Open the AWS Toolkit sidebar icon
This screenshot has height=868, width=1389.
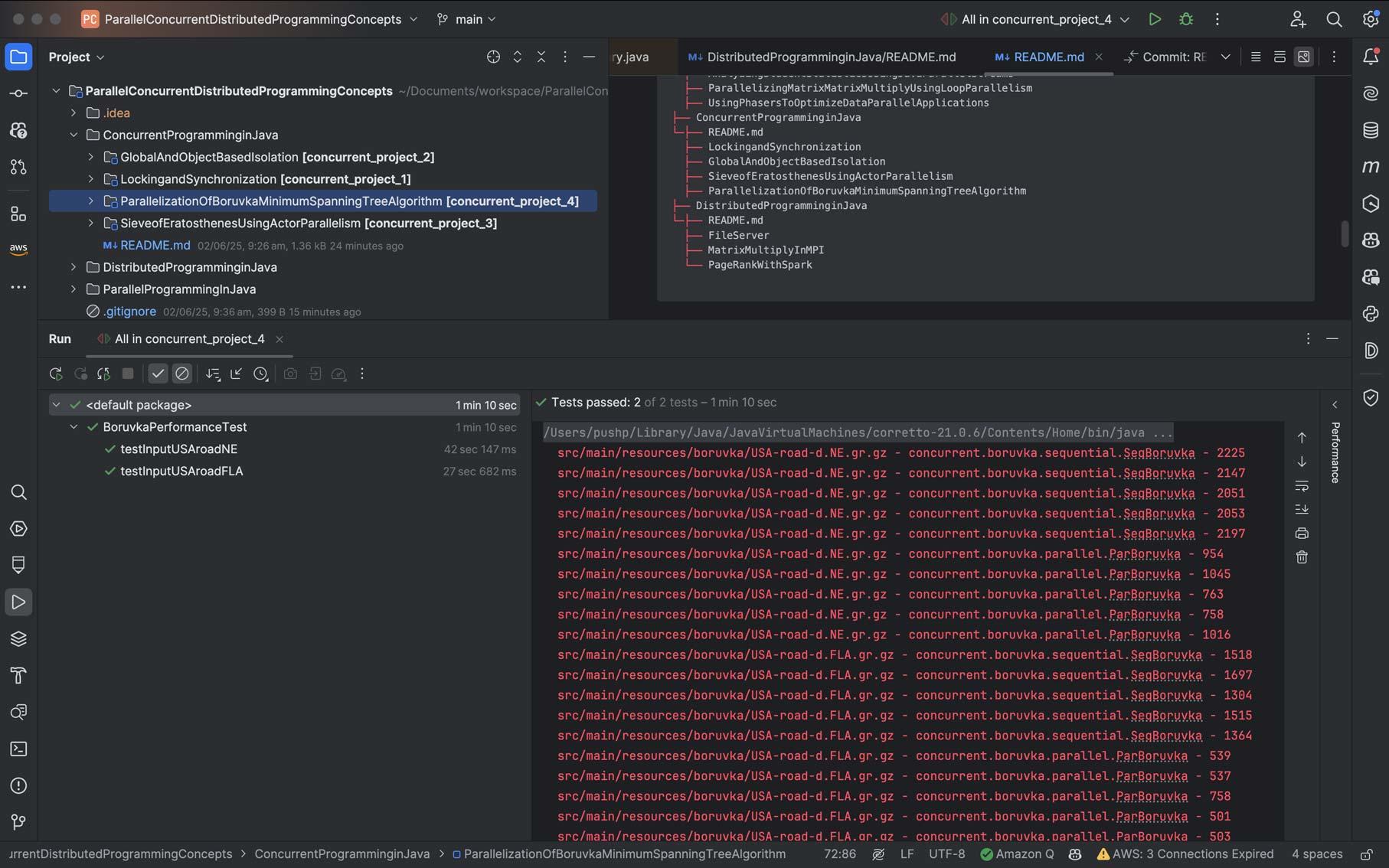pyautogui.click(x=18, y=249)
